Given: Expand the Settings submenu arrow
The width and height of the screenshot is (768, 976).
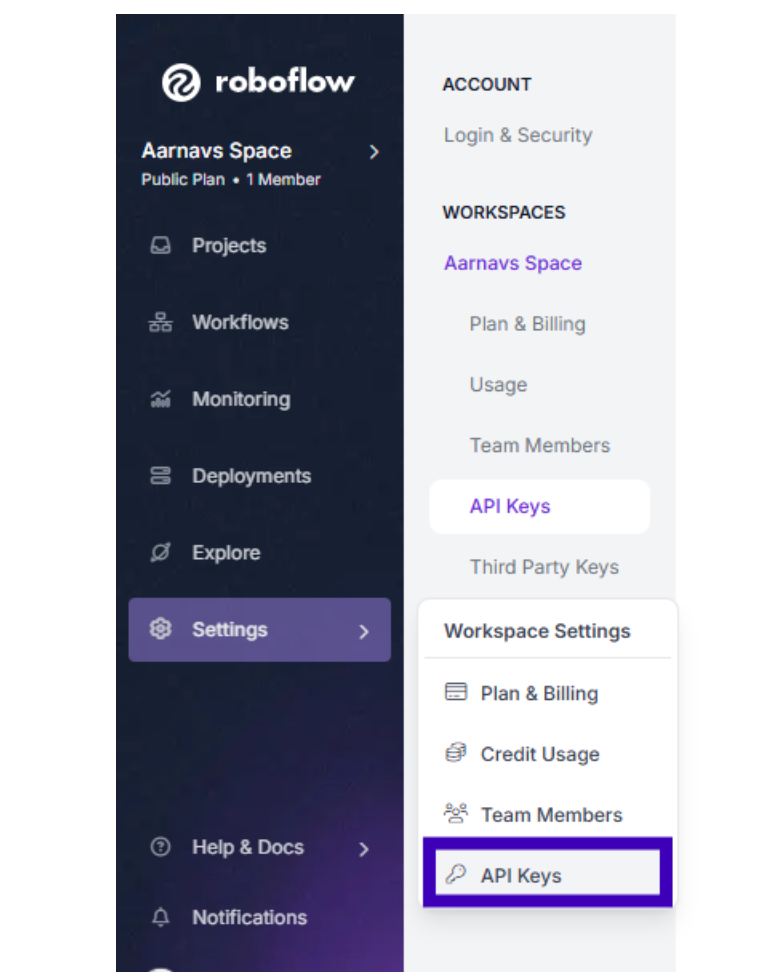Looking at the screenshot, I should (364, 632).
